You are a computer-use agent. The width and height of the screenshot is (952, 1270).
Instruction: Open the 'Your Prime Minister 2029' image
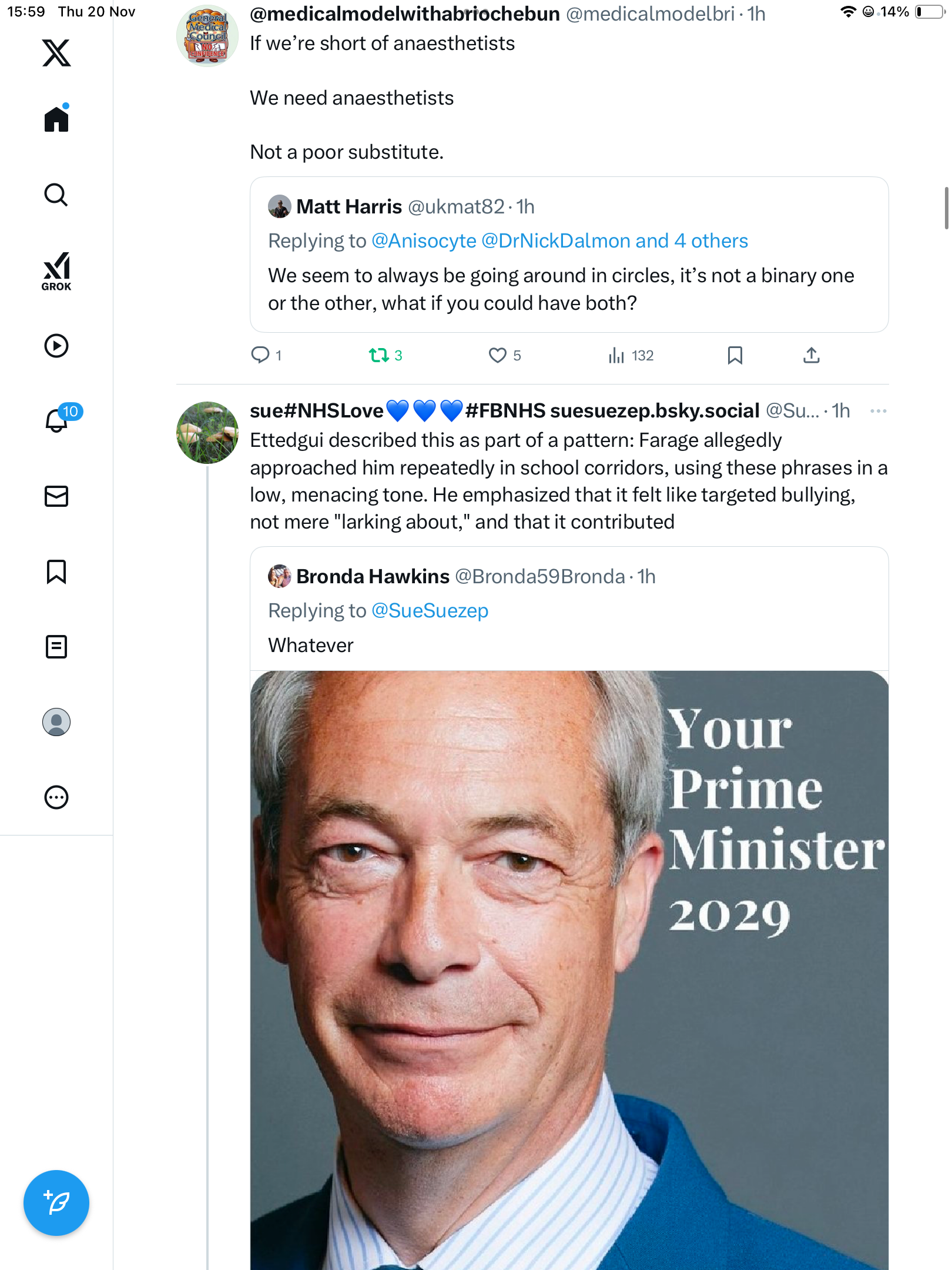[x=569, y=970]
